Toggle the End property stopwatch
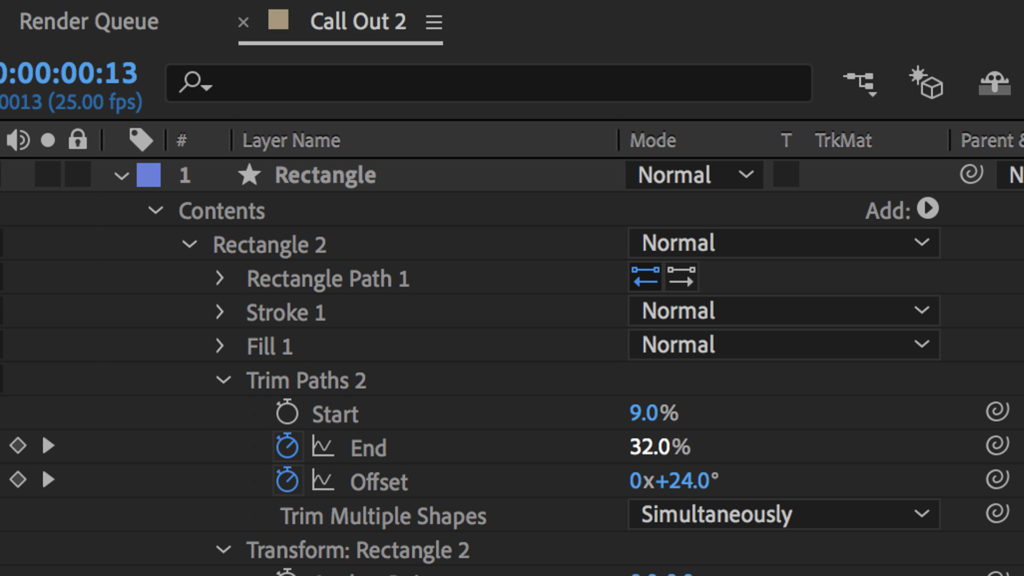The width and height of the screenshot is (1024, 576). click(287, 447)
